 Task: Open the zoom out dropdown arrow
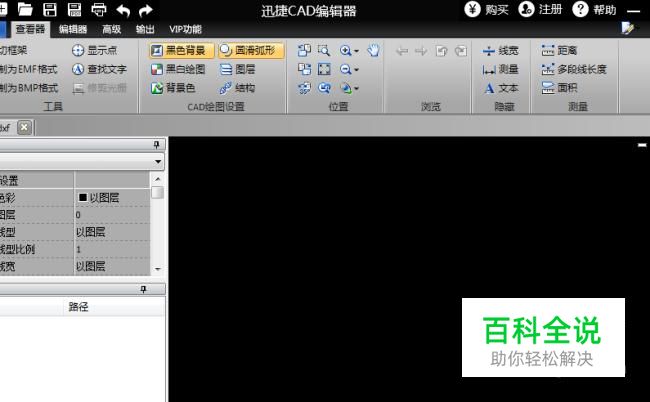(357, 70)
